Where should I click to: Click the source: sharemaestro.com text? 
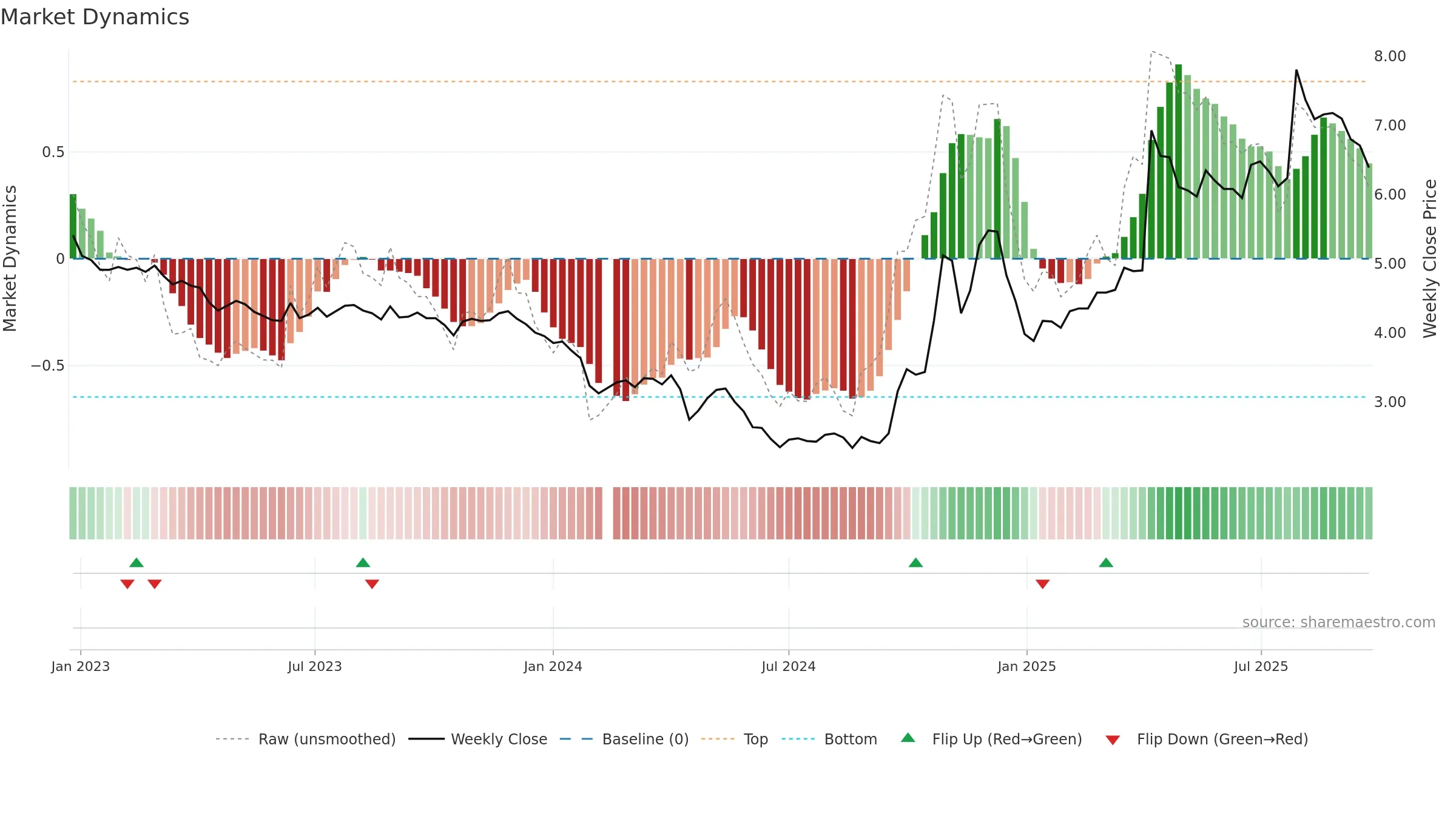[x=1339, y=622]
